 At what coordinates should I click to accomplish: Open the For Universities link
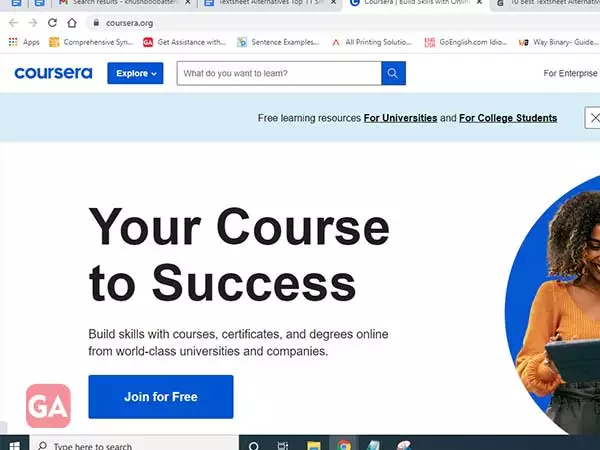(400, 118)
